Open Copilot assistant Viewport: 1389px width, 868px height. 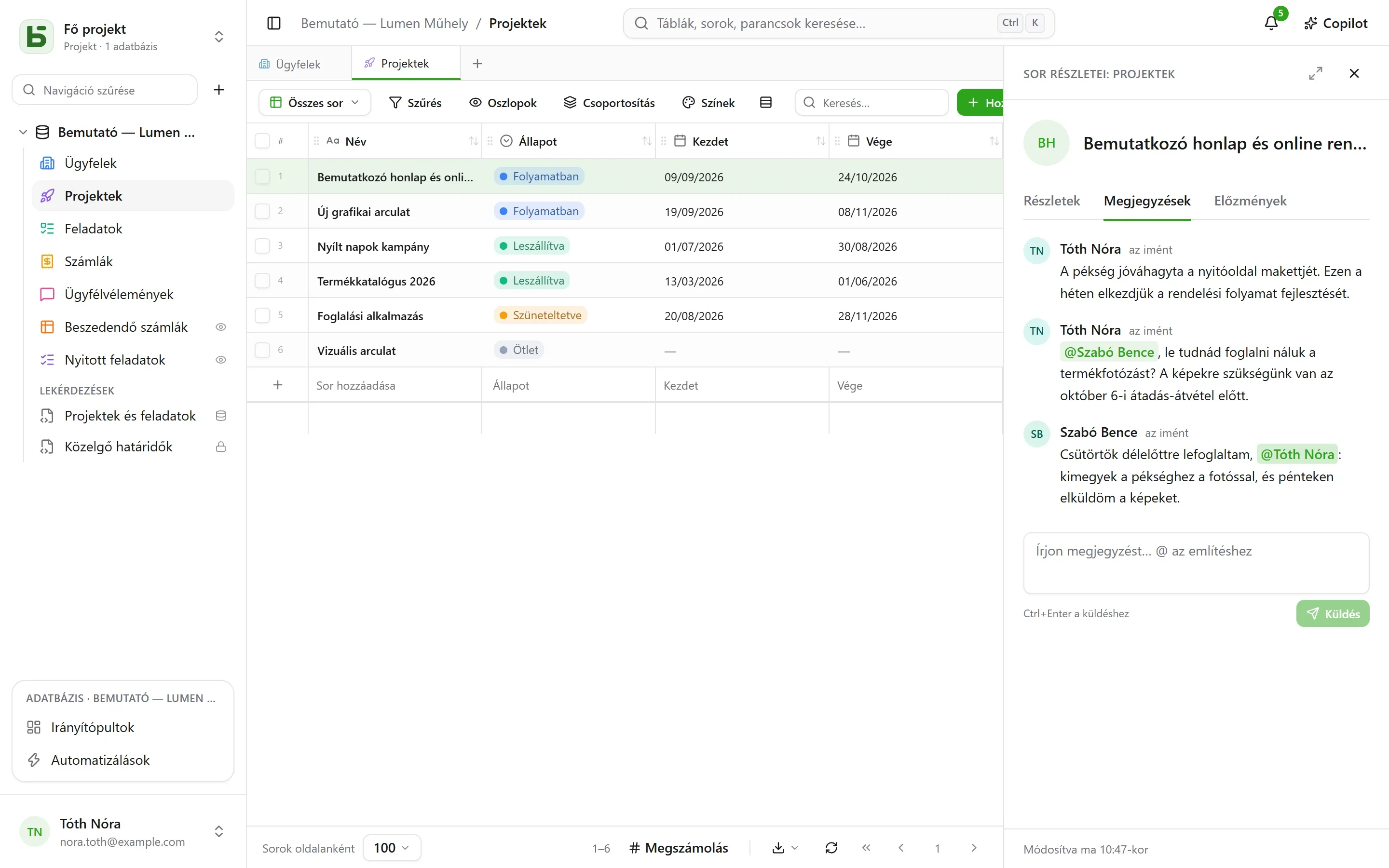[1335, 23]
